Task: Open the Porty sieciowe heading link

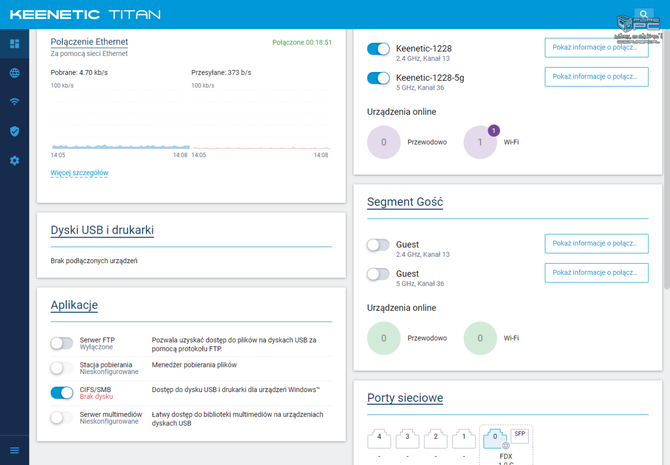Action: (405, 398)
